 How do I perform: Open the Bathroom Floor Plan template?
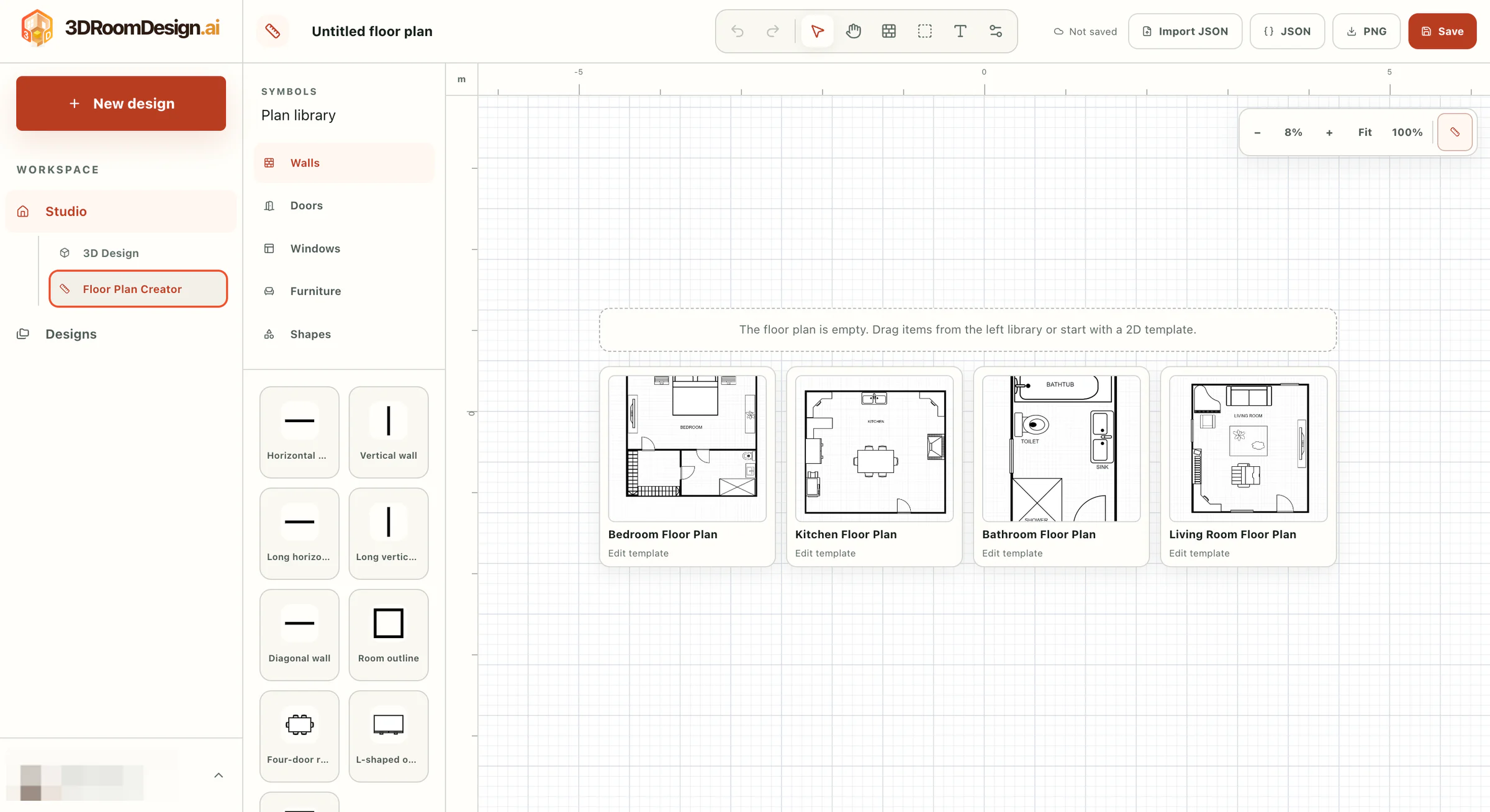(1061, 466)
